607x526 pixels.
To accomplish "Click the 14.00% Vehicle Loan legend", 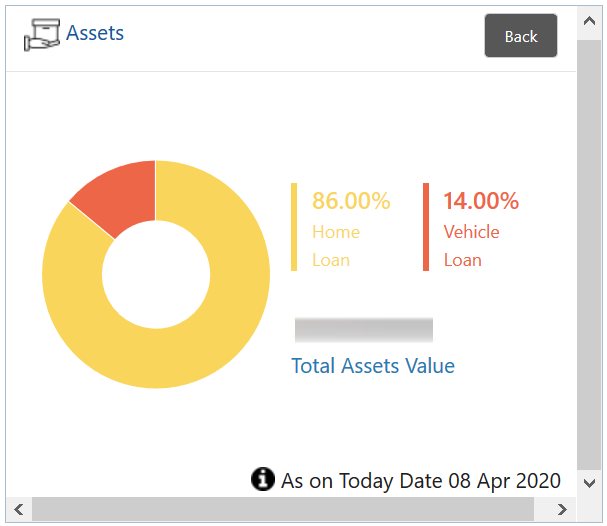I will [480, 230].
